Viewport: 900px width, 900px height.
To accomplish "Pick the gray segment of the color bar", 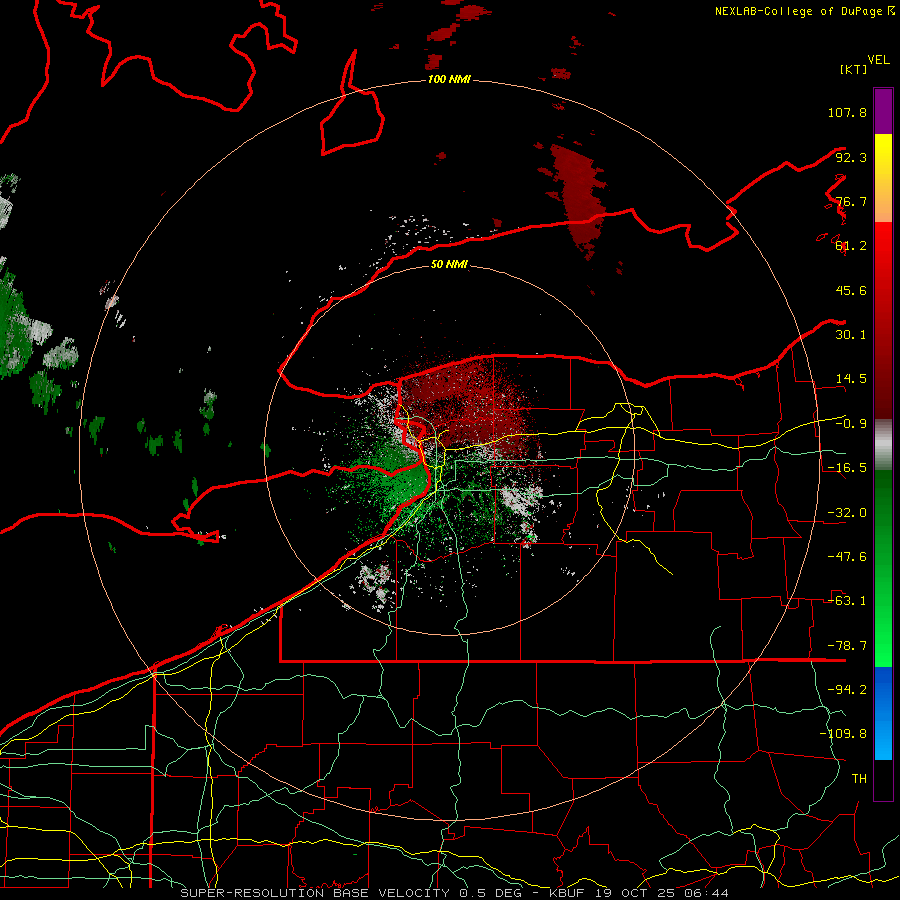I will pos(883,445).
